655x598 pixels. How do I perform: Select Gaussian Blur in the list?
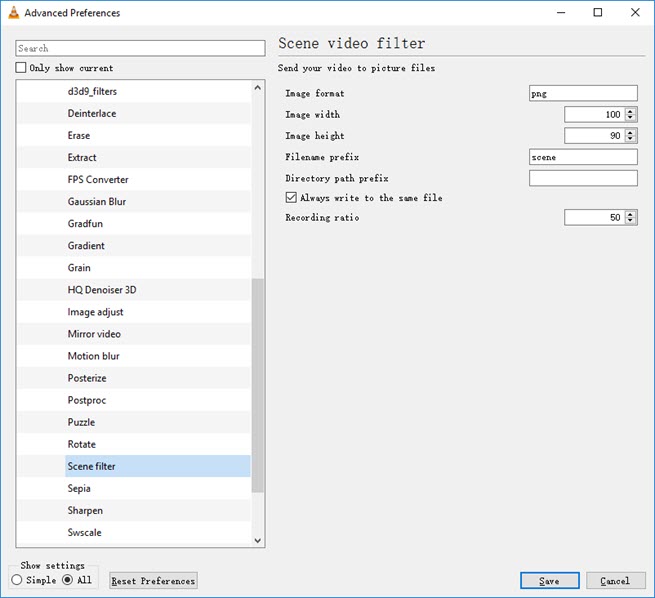click(97, 202)
